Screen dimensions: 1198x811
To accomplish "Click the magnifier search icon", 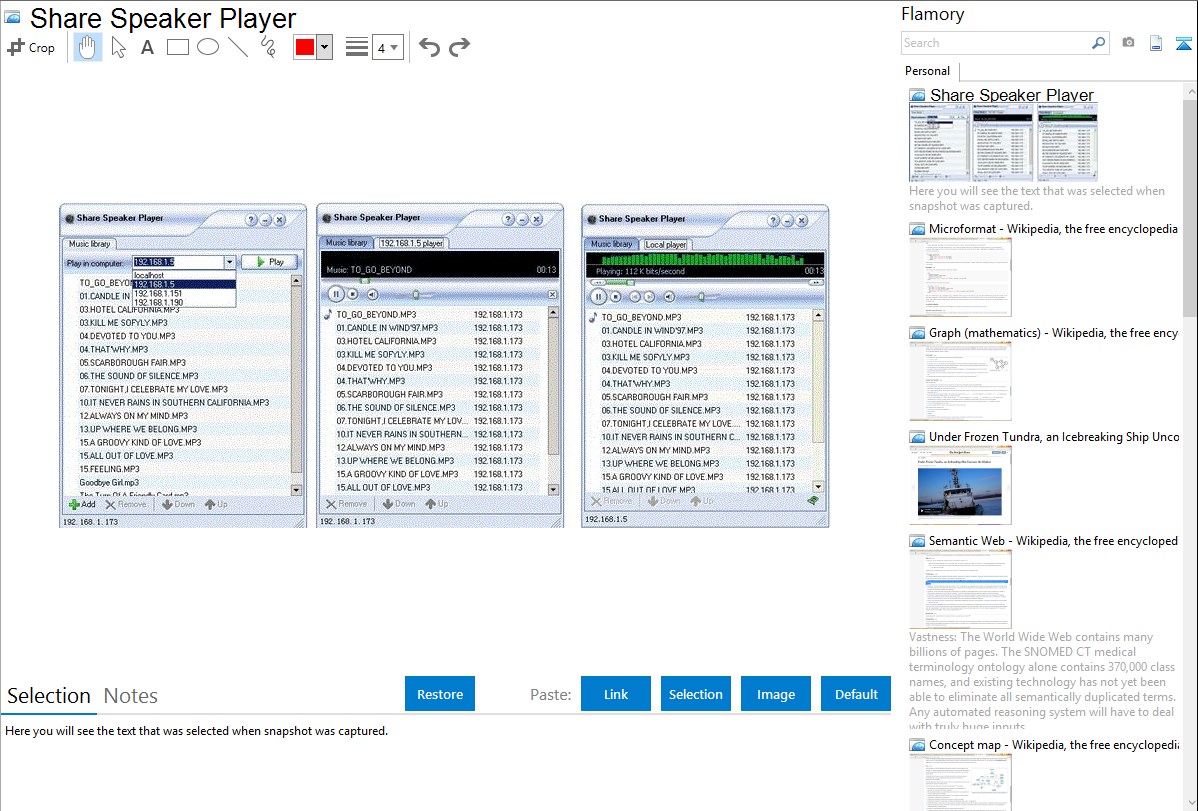I will coord(1099,43).
